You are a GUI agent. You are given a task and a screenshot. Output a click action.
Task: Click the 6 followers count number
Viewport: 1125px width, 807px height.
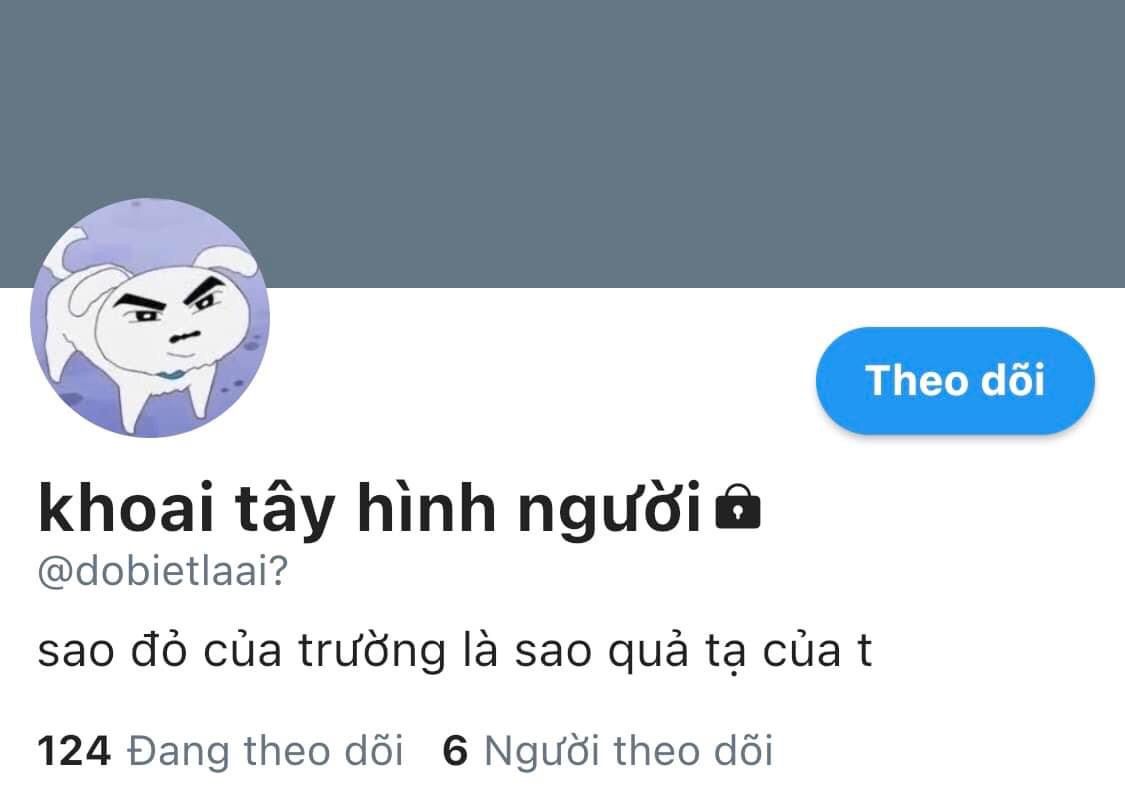[455, 751]
